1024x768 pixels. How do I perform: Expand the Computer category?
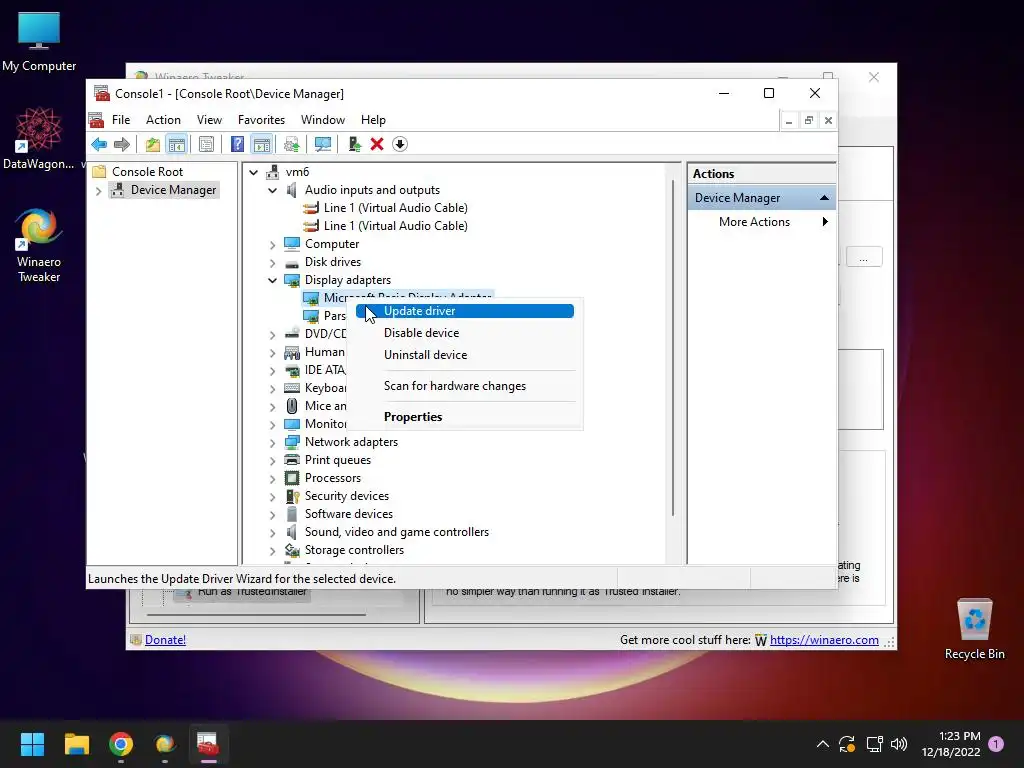pos(272,245)
